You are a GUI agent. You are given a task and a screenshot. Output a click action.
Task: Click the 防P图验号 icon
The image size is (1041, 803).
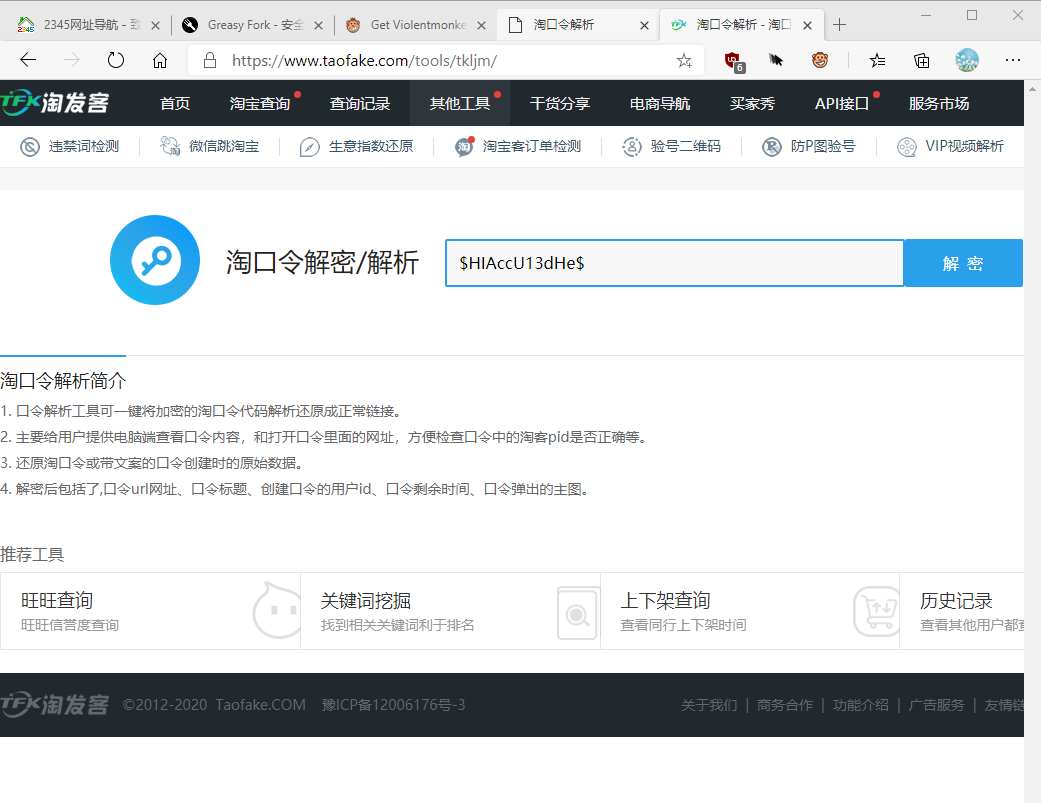pos(771,147)
